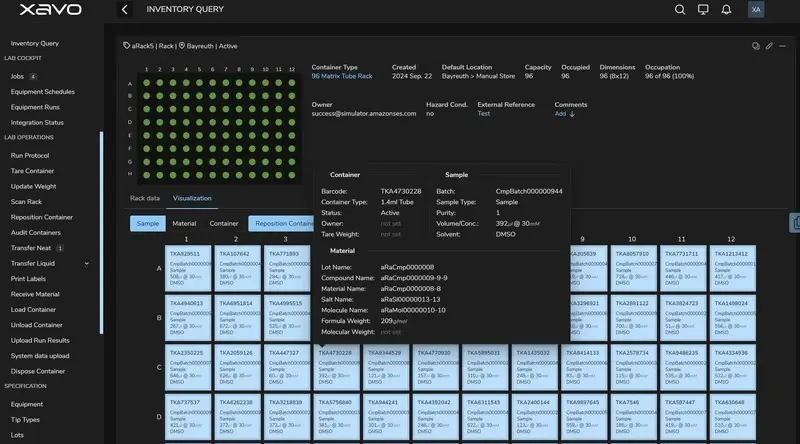Select tube card TKA5756840

[336, 417]
